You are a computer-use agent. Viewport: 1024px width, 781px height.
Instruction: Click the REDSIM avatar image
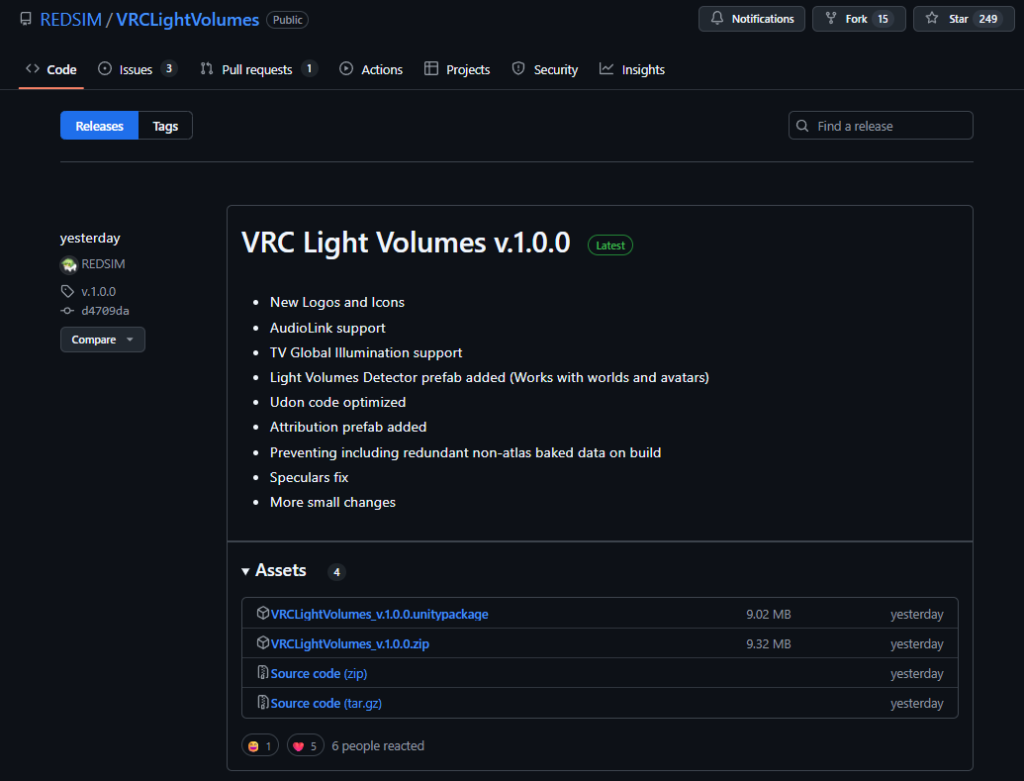click(69, 264)
